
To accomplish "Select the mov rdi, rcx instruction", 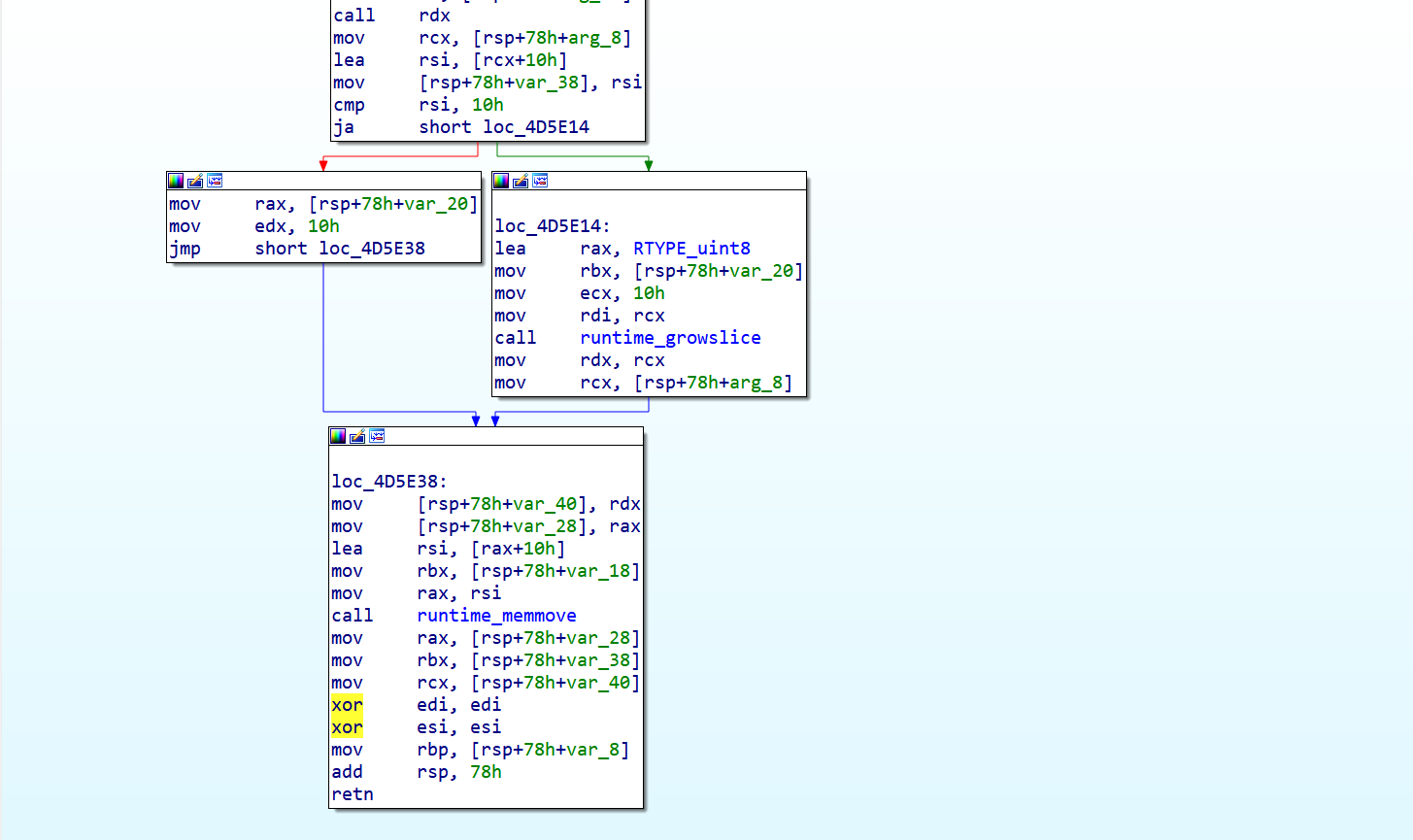I will pos(580,316).
